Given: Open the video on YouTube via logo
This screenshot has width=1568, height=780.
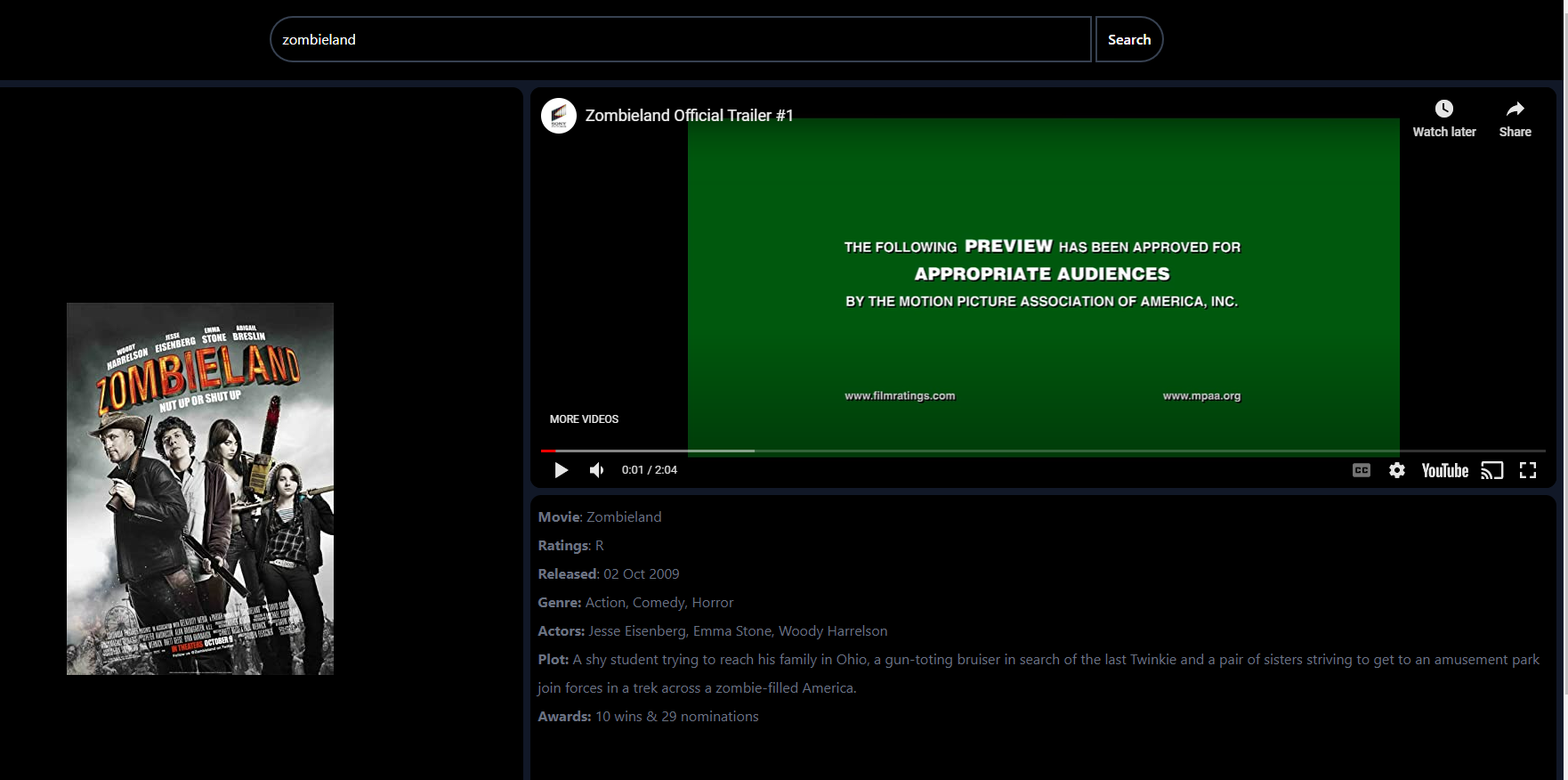Looking at the screenshot, I should pyautogui.click(x=1444, y=470).
